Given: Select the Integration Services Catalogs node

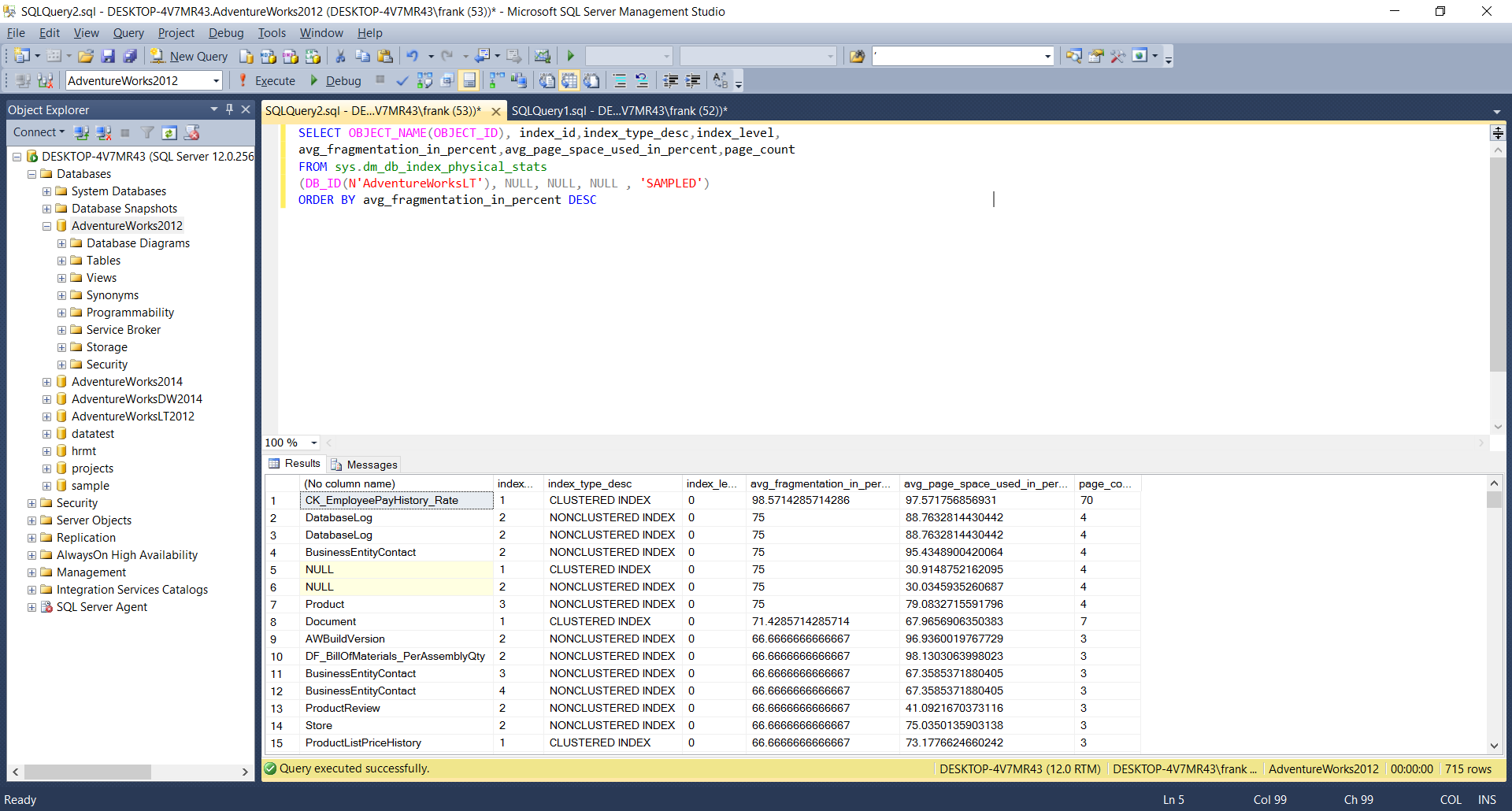Looking at the screenshot, I should click(132, 590).
